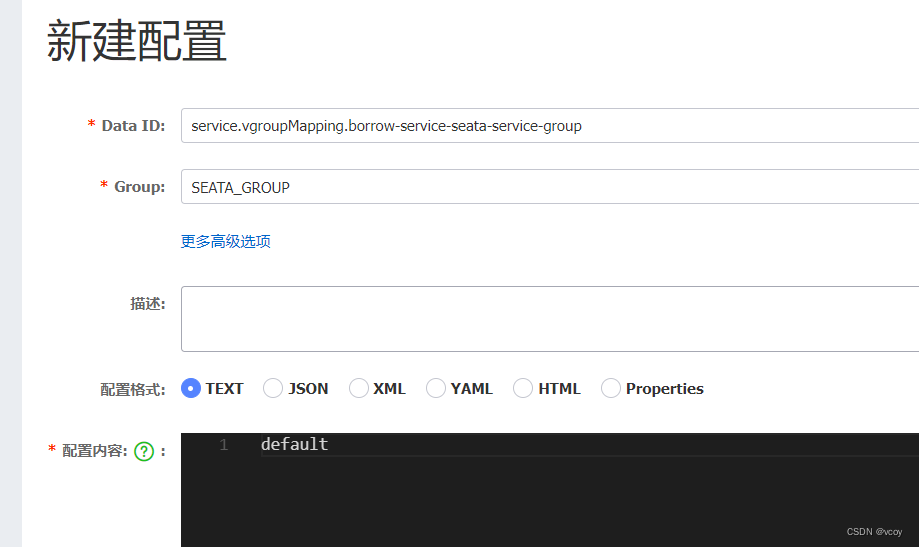Click the 配置内容 label text
This screenshot has width=919, height=547.
tap(94, 451)
